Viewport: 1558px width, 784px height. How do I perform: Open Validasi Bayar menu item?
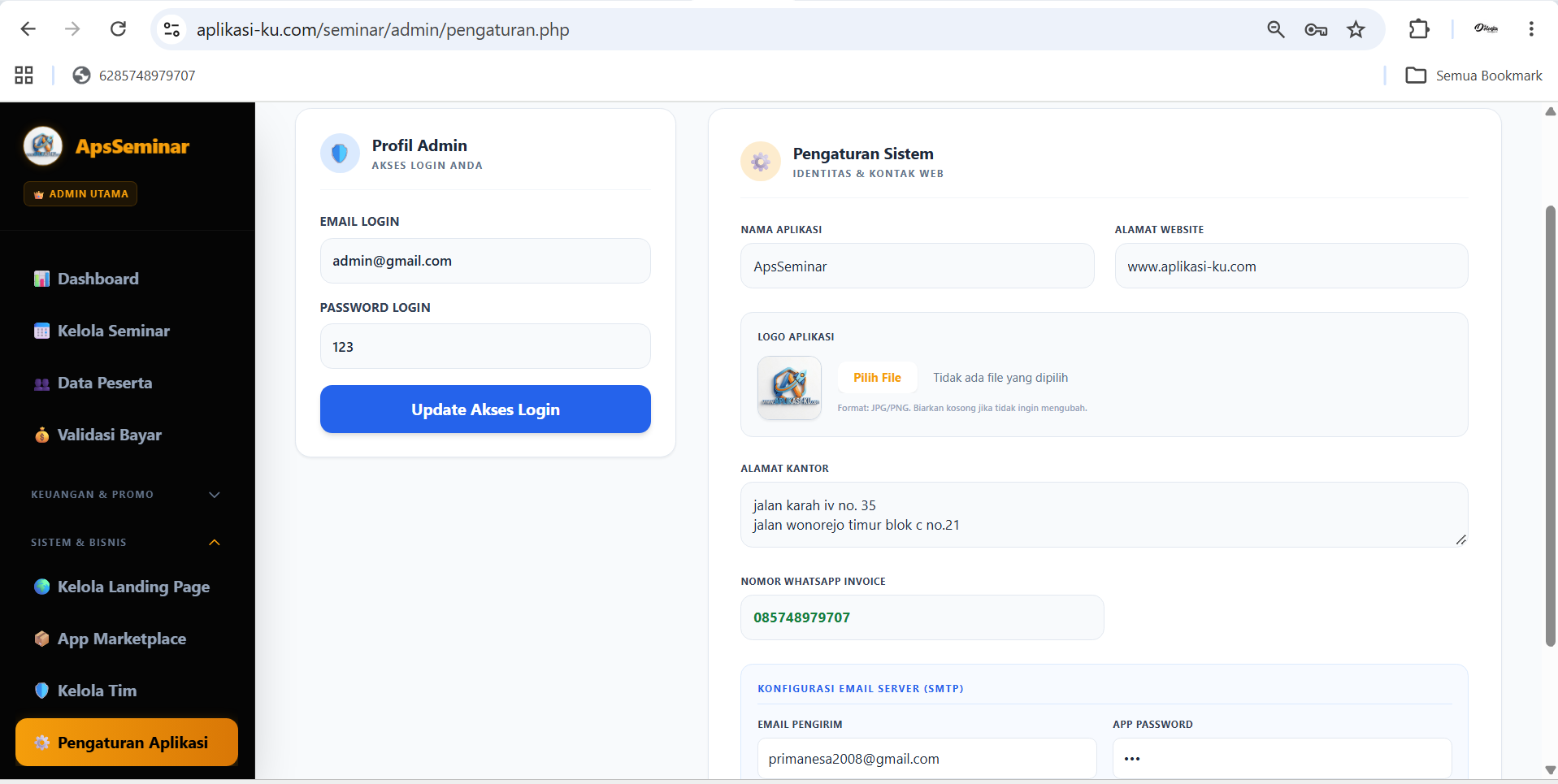98,435
